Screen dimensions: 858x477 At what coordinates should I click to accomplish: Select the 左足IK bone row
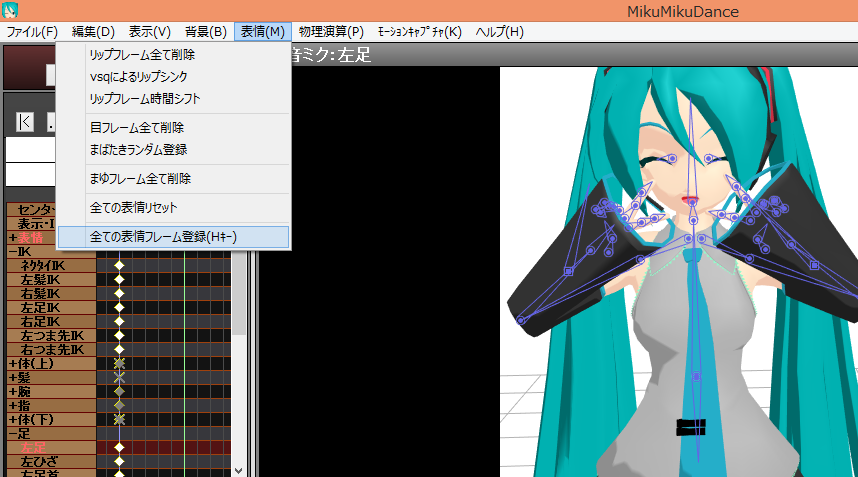(x=51, y=308)
